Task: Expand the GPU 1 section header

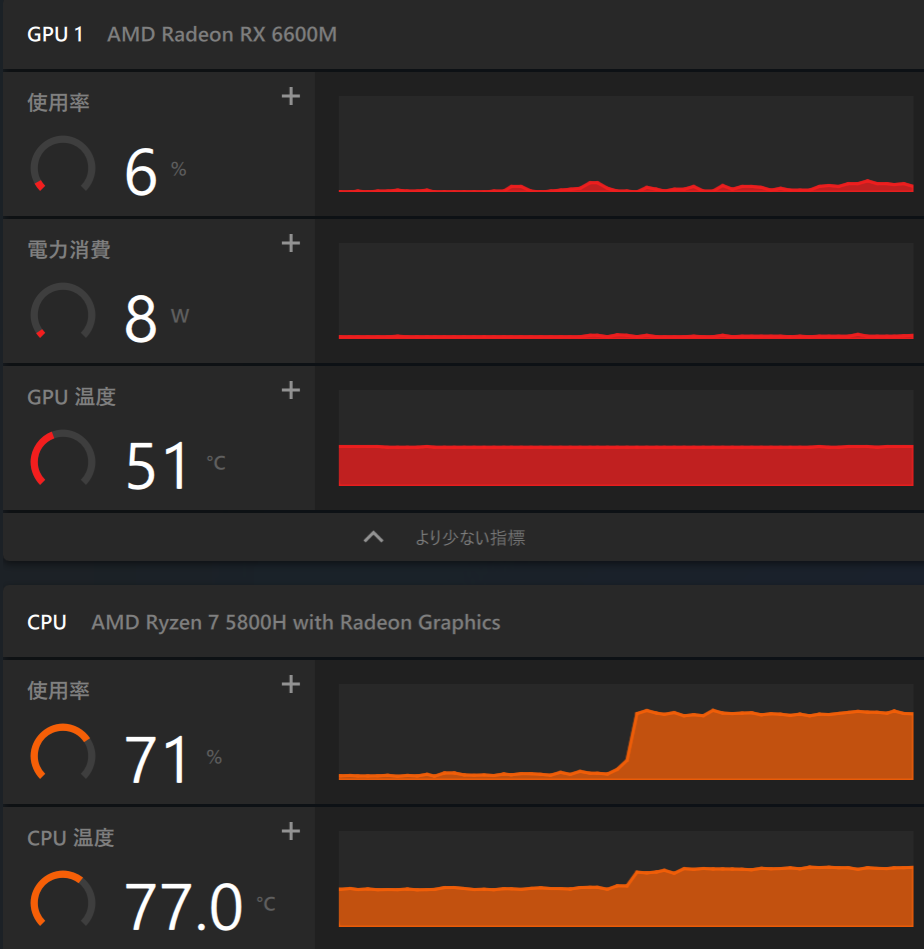Action: point(56,34)
